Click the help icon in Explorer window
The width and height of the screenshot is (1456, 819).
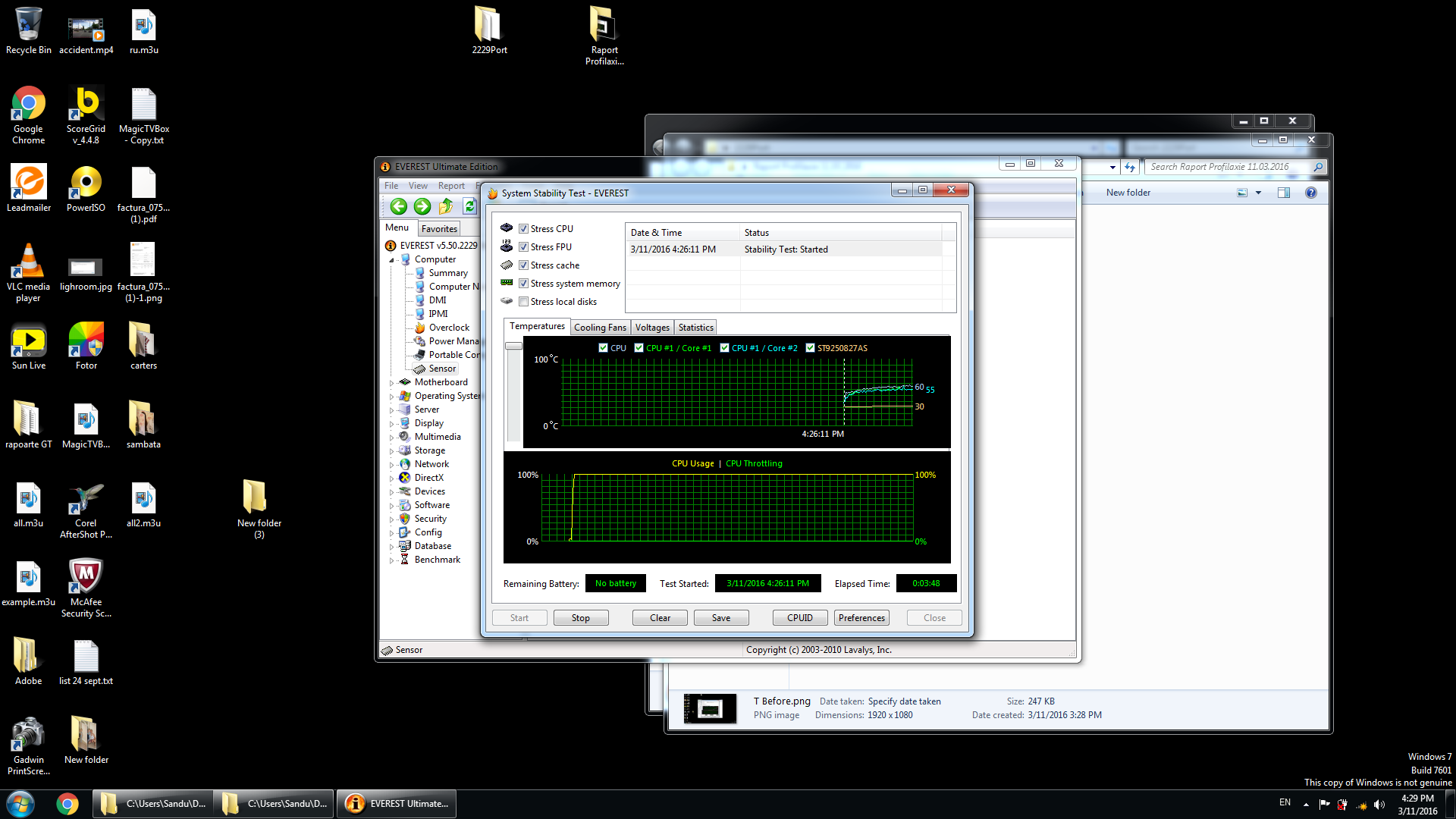[1311, 193]
